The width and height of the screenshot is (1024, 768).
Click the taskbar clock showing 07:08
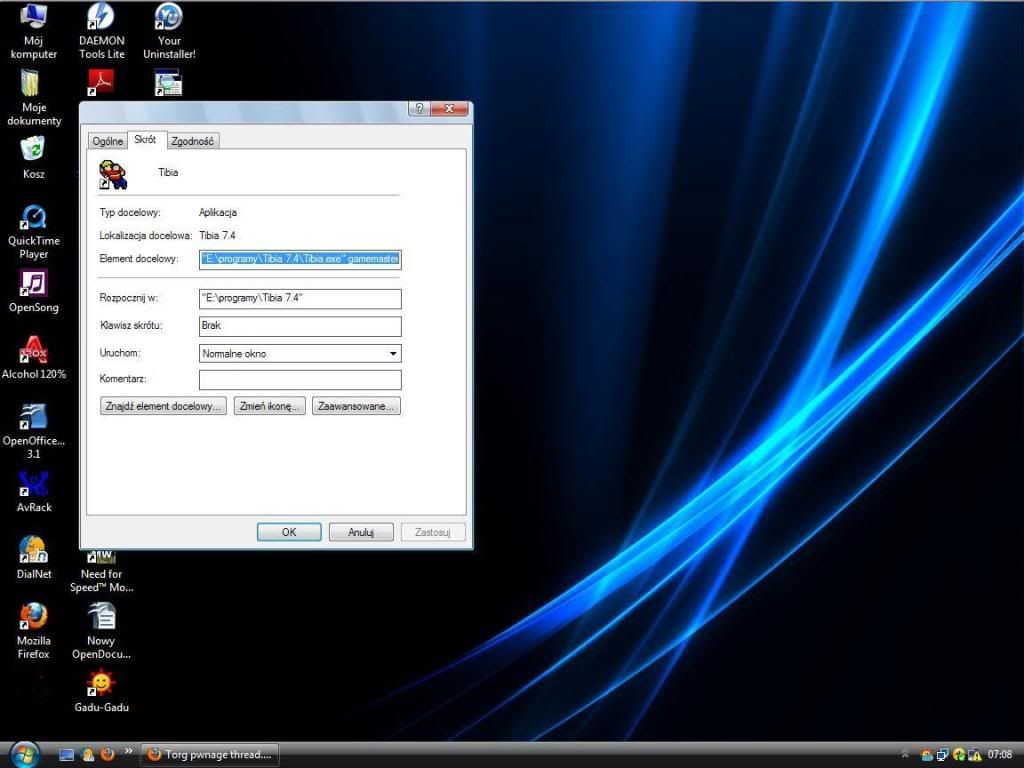[1000, 755]
